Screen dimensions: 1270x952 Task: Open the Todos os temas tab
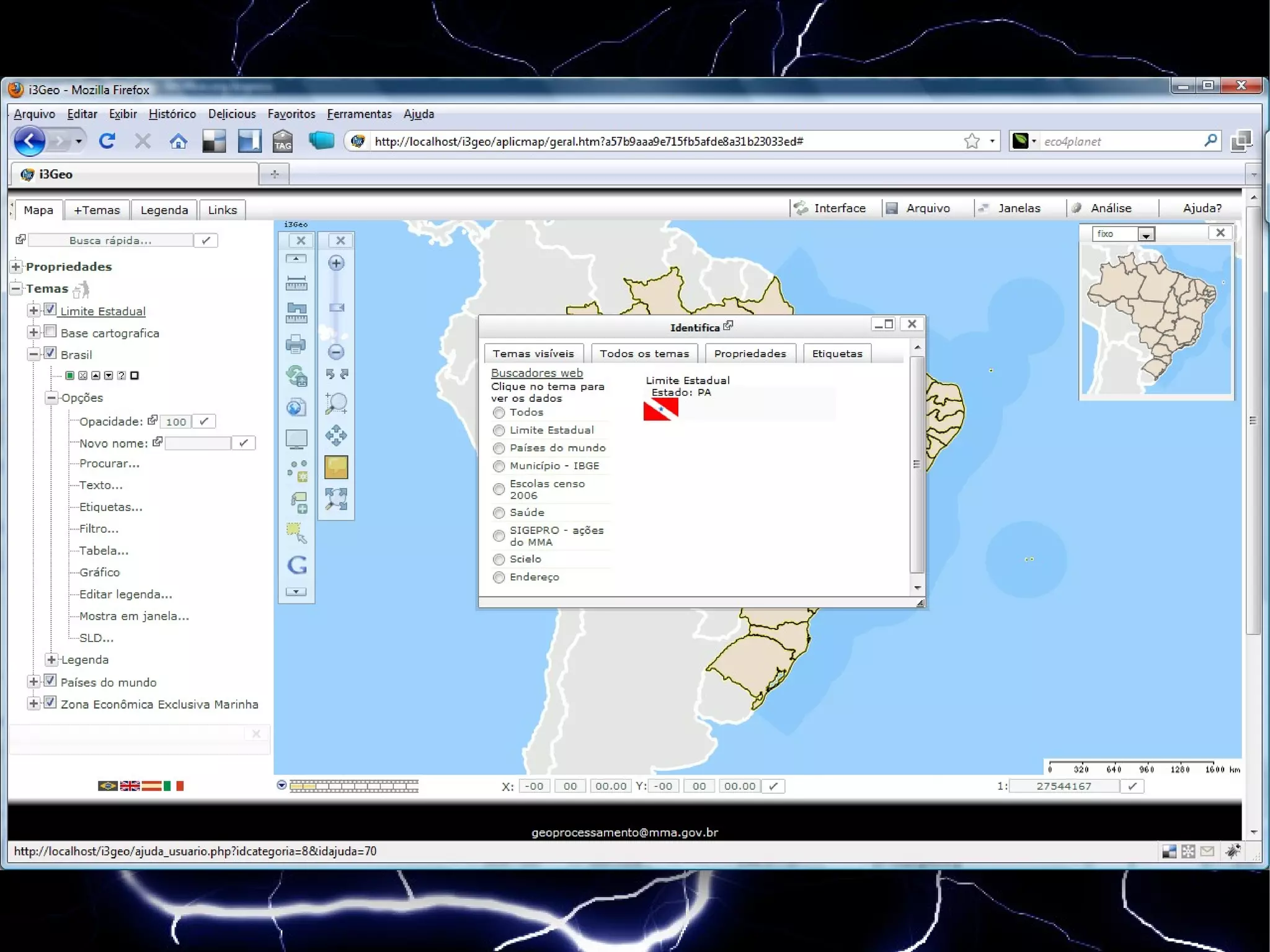644,354
